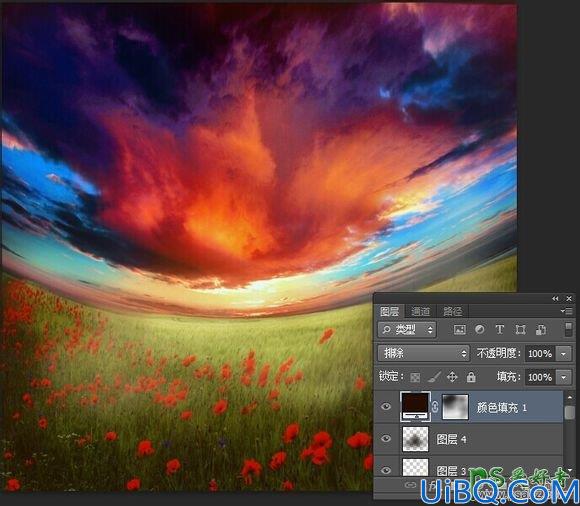
Task: Filter layers by adjustment layers icon
Action: (x=480, y=329)
